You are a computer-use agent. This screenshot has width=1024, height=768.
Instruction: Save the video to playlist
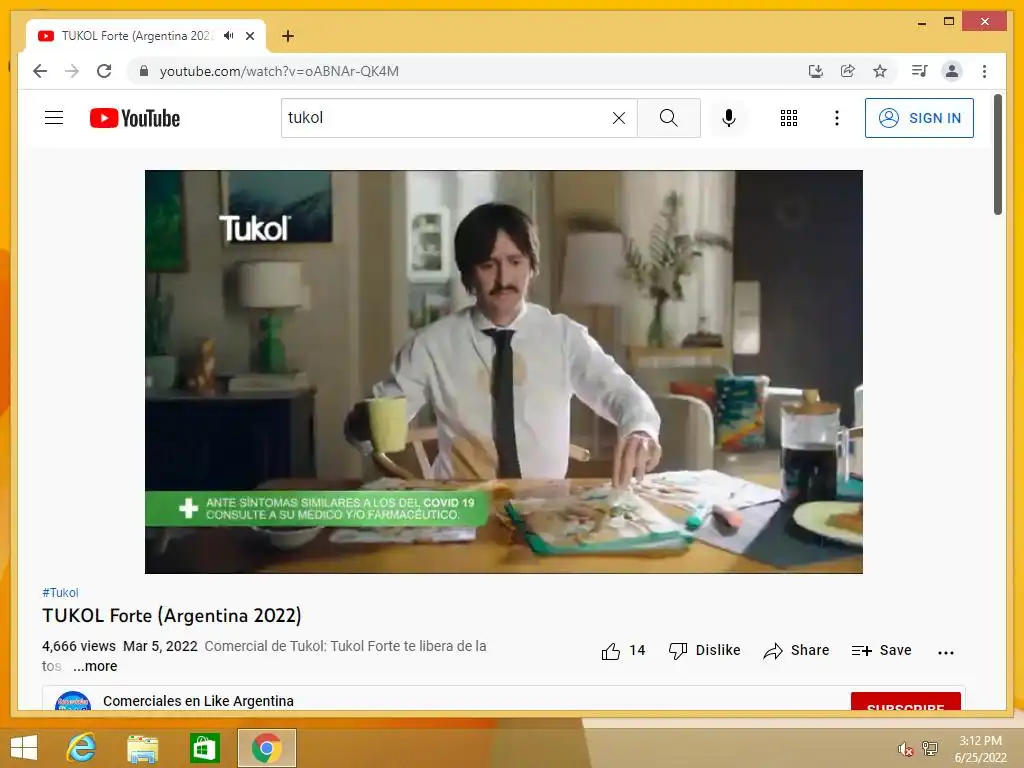[881, 650]
